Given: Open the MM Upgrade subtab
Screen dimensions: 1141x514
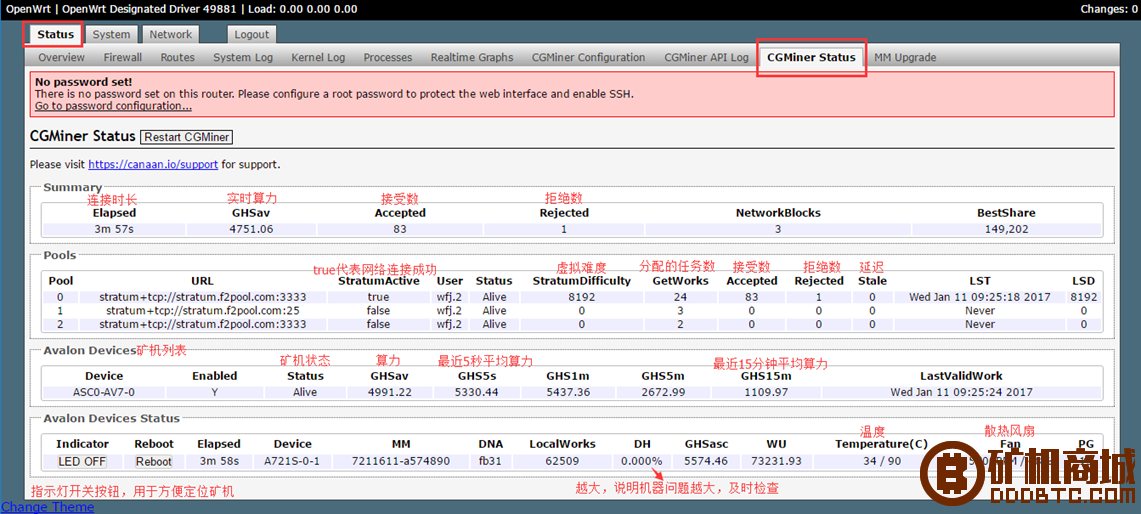Looking at the screenshot, I should [905, 58].
